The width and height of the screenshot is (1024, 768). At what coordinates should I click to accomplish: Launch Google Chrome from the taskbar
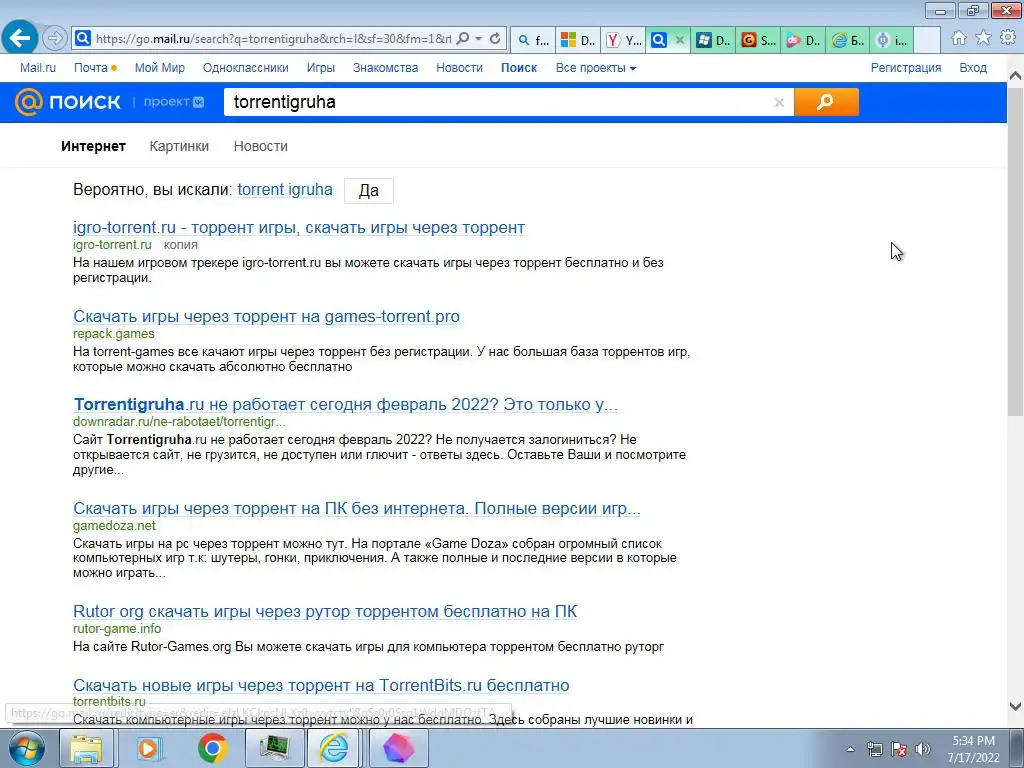[212, 748]
